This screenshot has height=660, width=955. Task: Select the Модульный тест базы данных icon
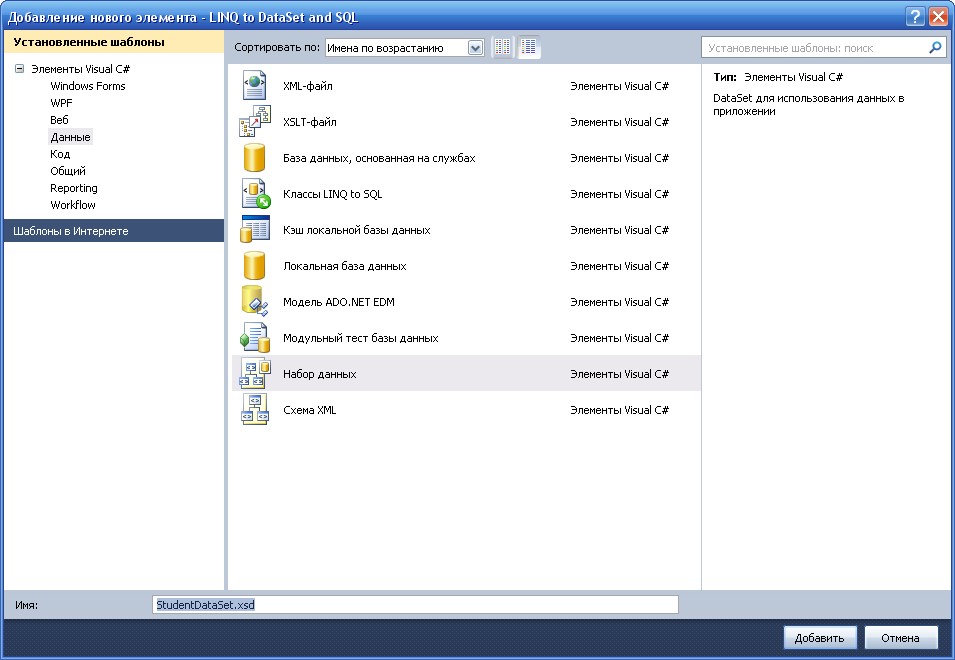255,337
